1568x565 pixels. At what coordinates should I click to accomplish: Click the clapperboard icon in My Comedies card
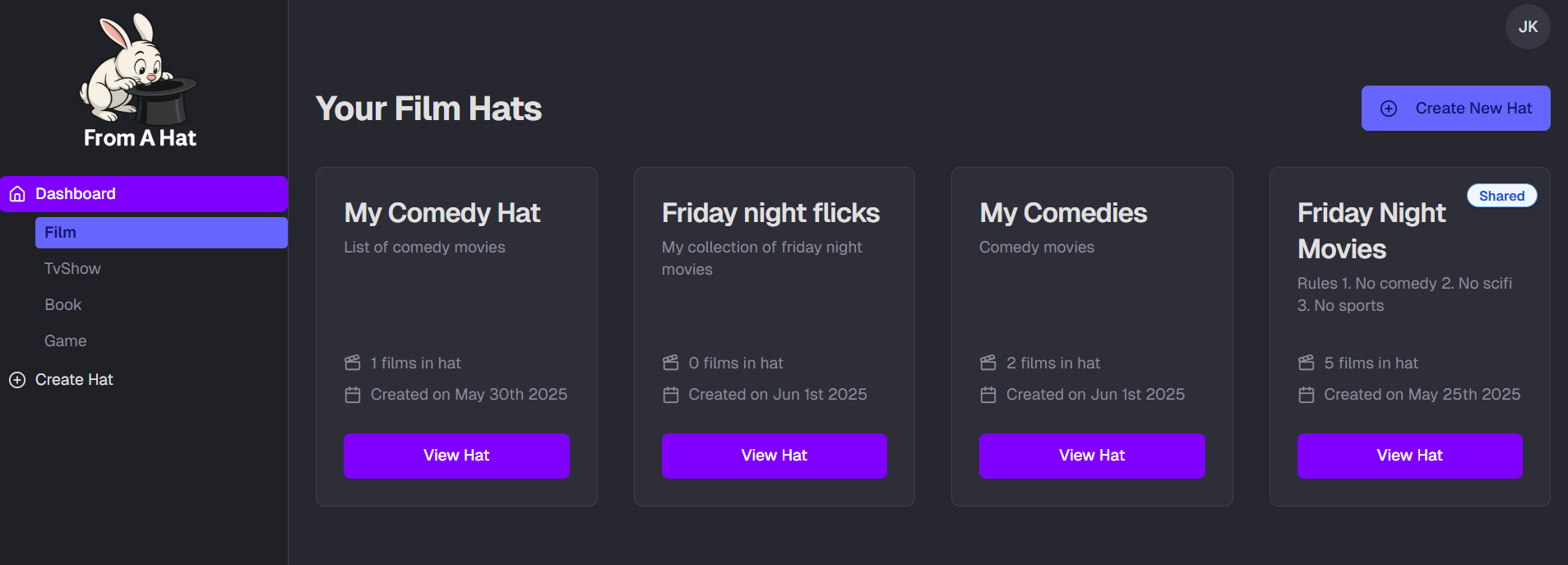[988, 363]
